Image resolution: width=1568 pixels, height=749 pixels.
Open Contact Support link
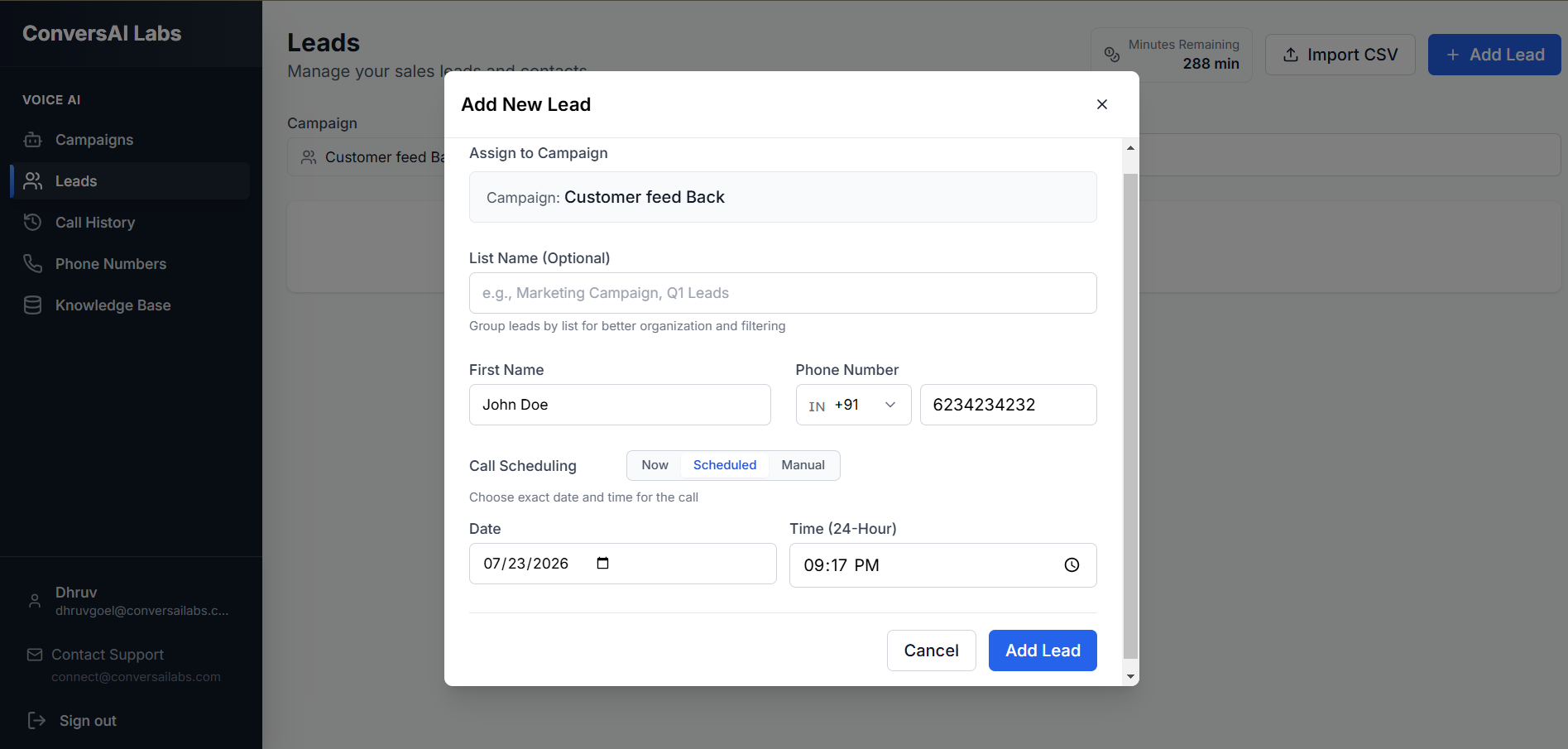108,655
